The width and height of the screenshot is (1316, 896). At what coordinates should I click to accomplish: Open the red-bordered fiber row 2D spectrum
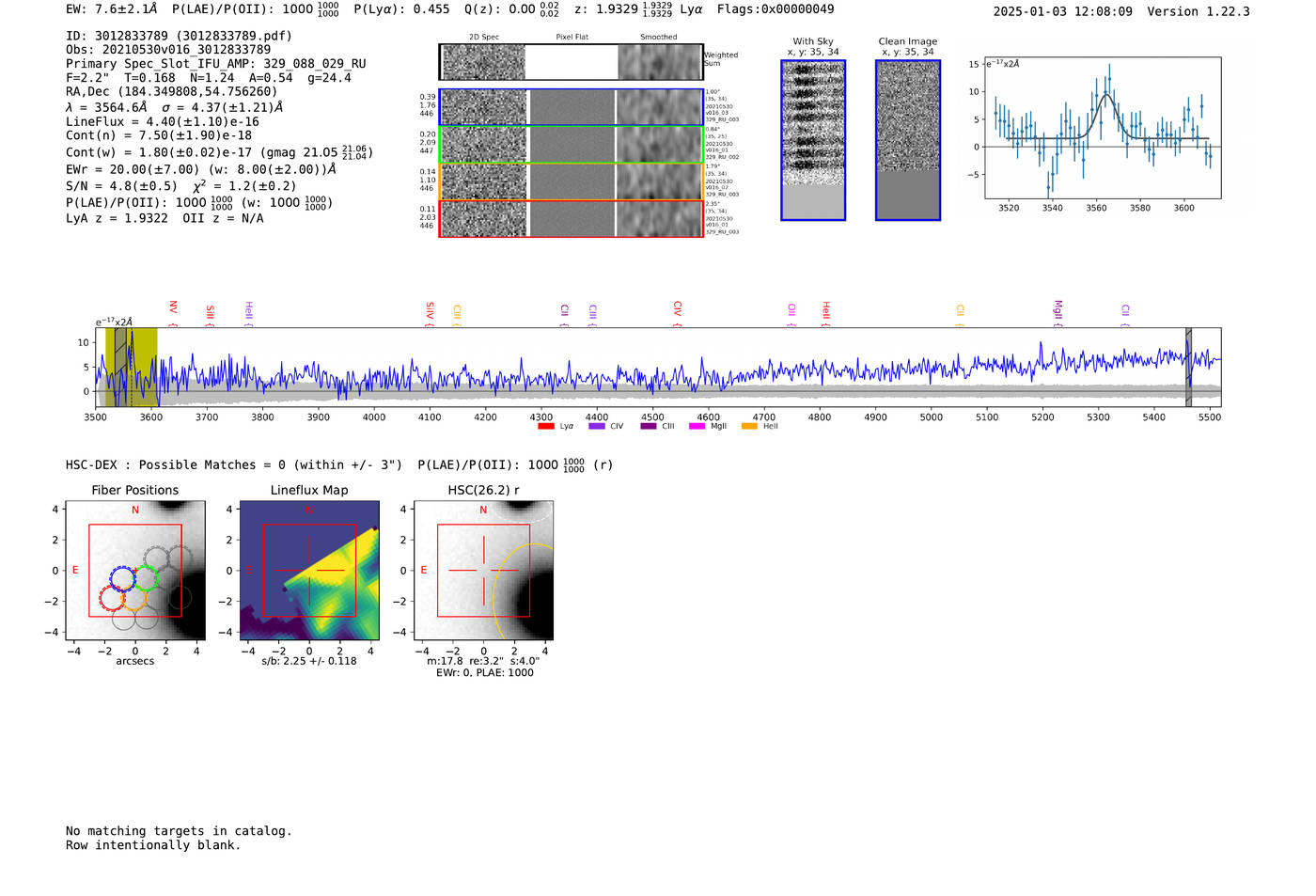[x=483, y=219]
